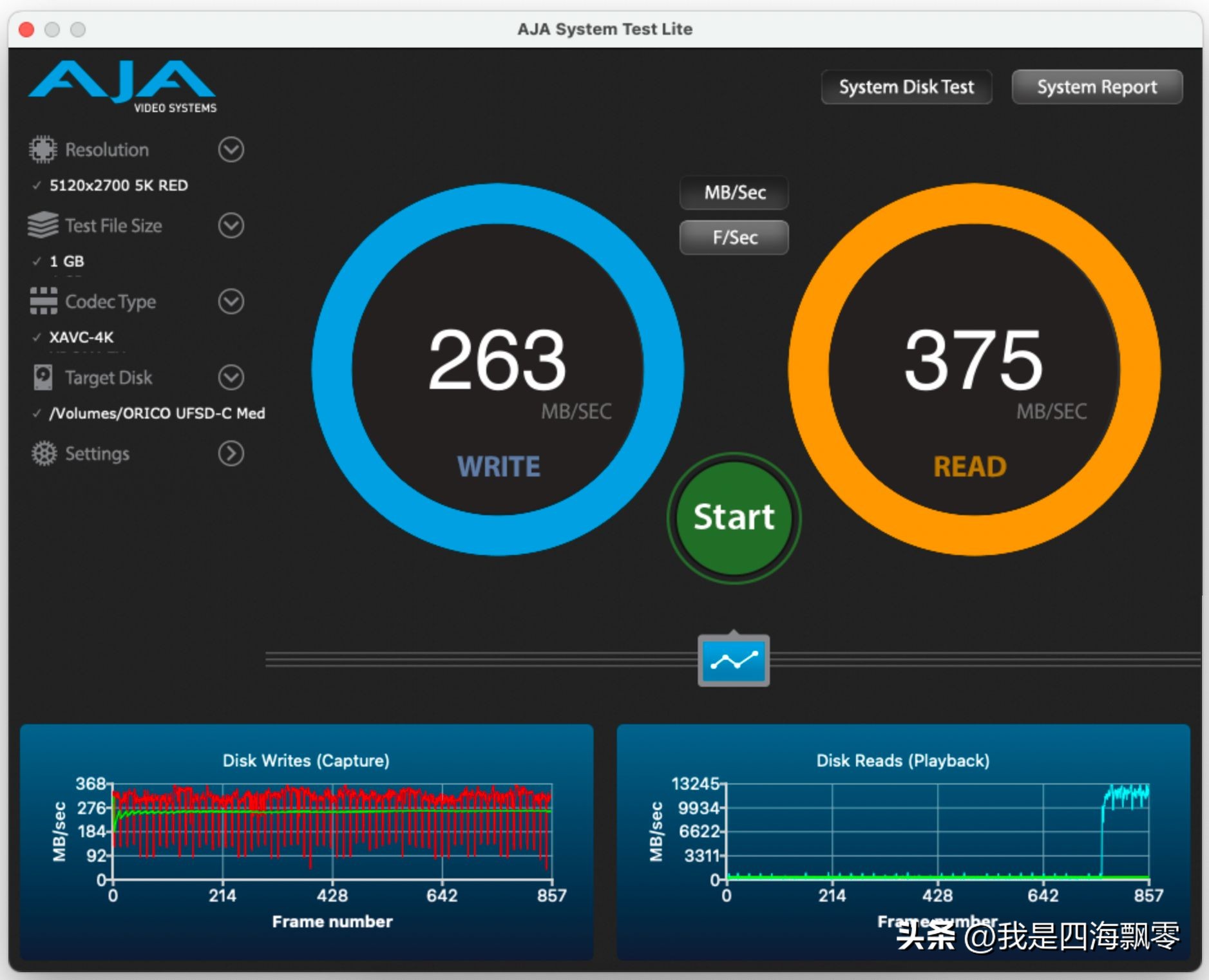Select the /Volumes/ORICO UFSD-C target disk

coord(158,413)
